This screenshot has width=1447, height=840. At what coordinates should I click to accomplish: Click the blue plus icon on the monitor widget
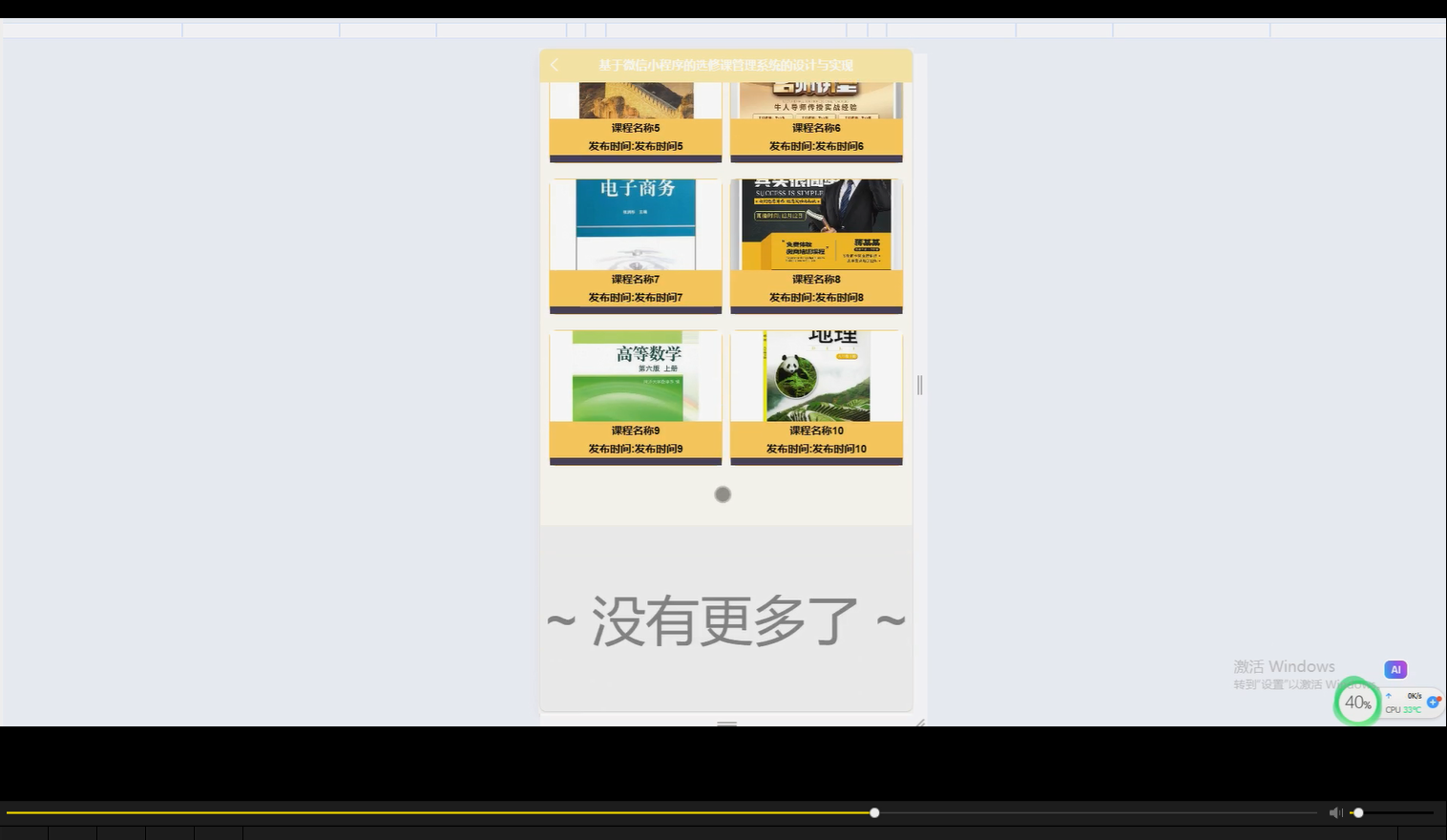tap(1434, 703)
